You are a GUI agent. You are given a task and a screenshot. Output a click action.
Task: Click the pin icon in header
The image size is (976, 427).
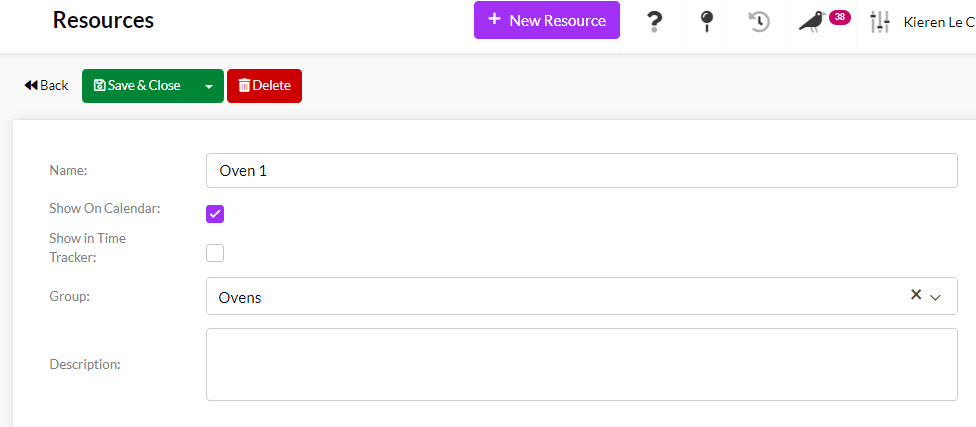[x=706, y=22]
